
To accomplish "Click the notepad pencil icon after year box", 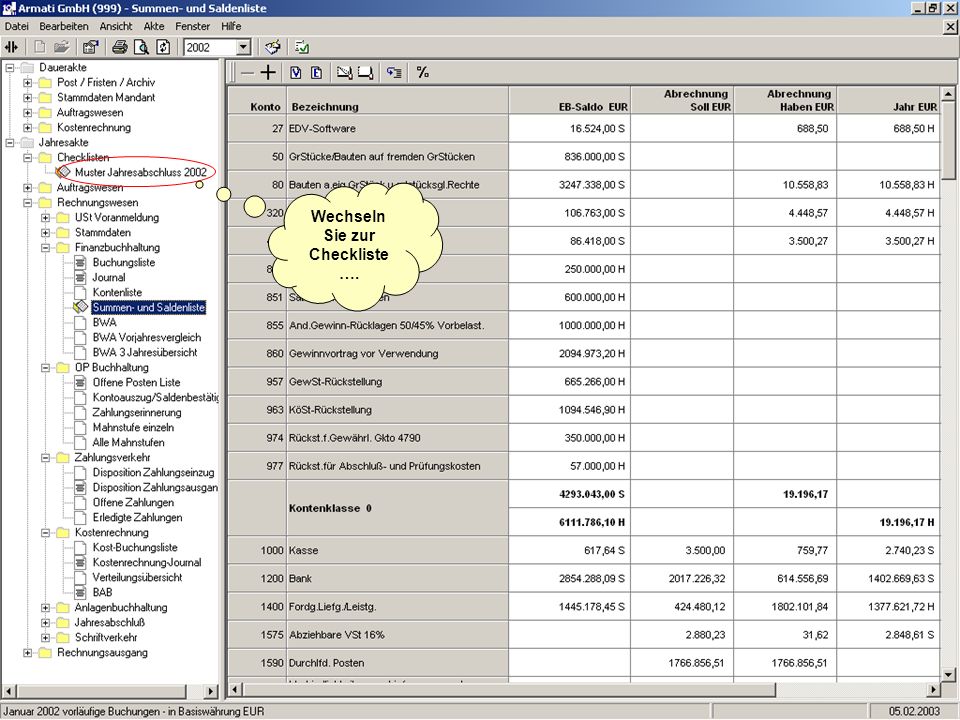I will coord(272,47).
